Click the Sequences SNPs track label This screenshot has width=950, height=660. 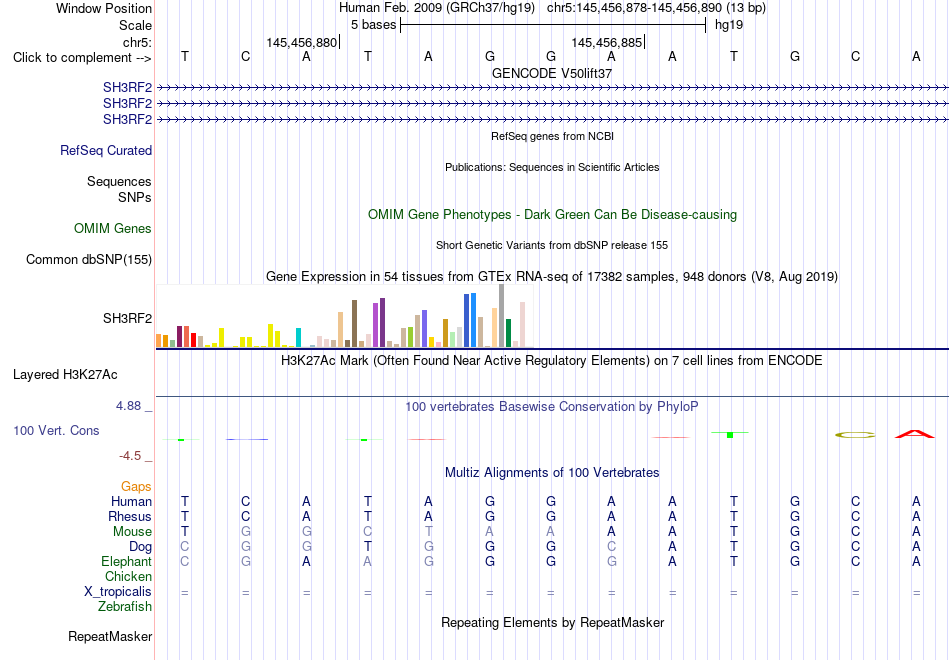click(x=119, y=189)
